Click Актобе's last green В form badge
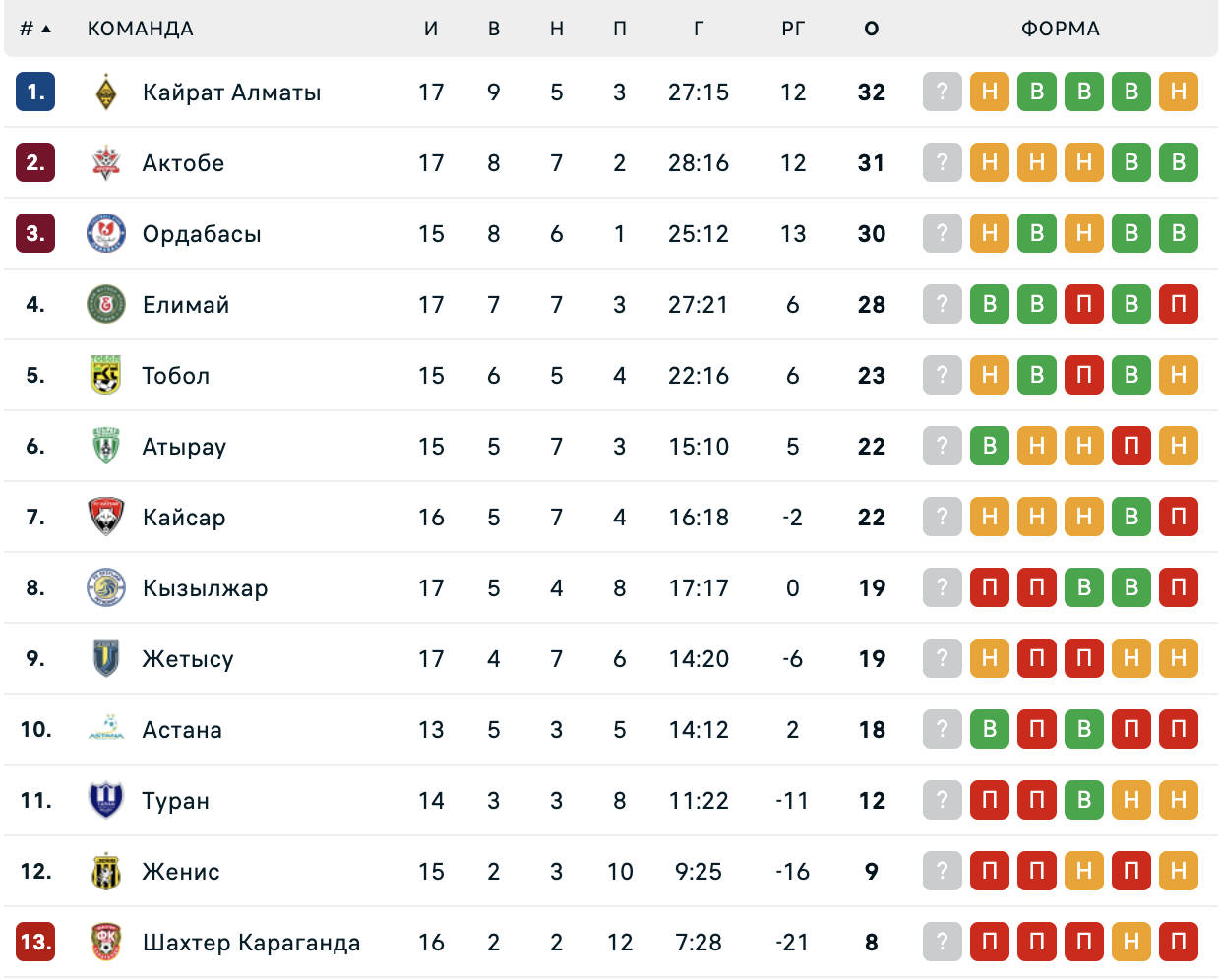The height and width of the screenshot is (980, 1220). tap(1179, 163)
